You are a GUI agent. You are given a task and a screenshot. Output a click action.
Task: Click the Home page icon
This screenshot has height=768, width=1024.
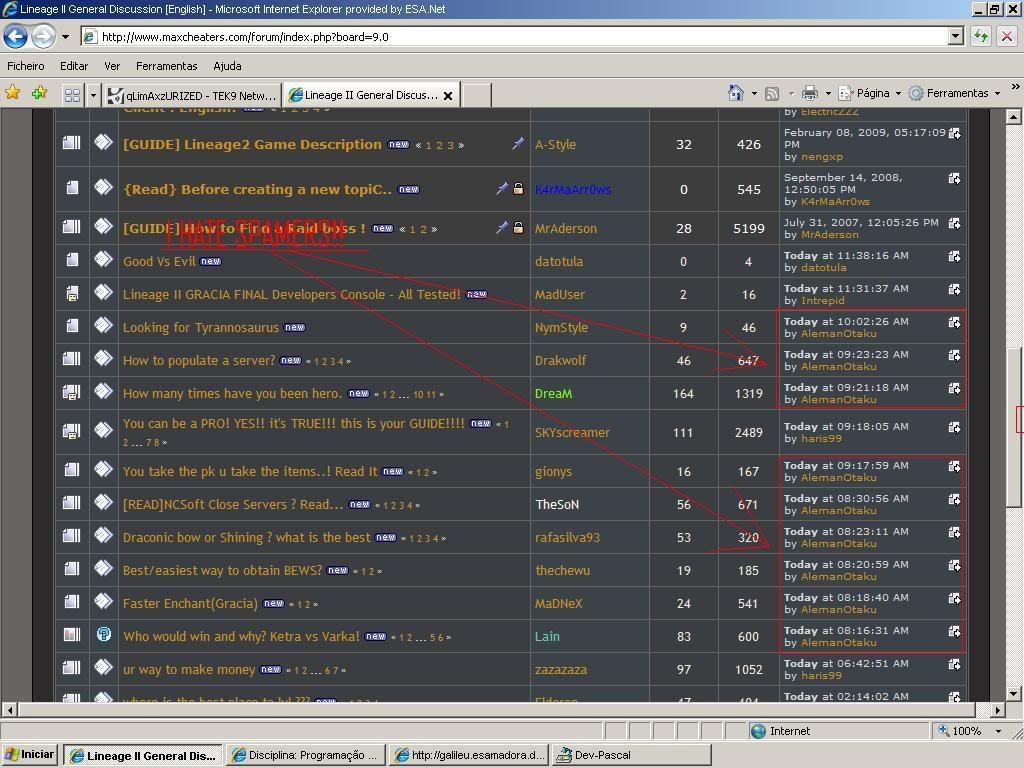point(736,93)
